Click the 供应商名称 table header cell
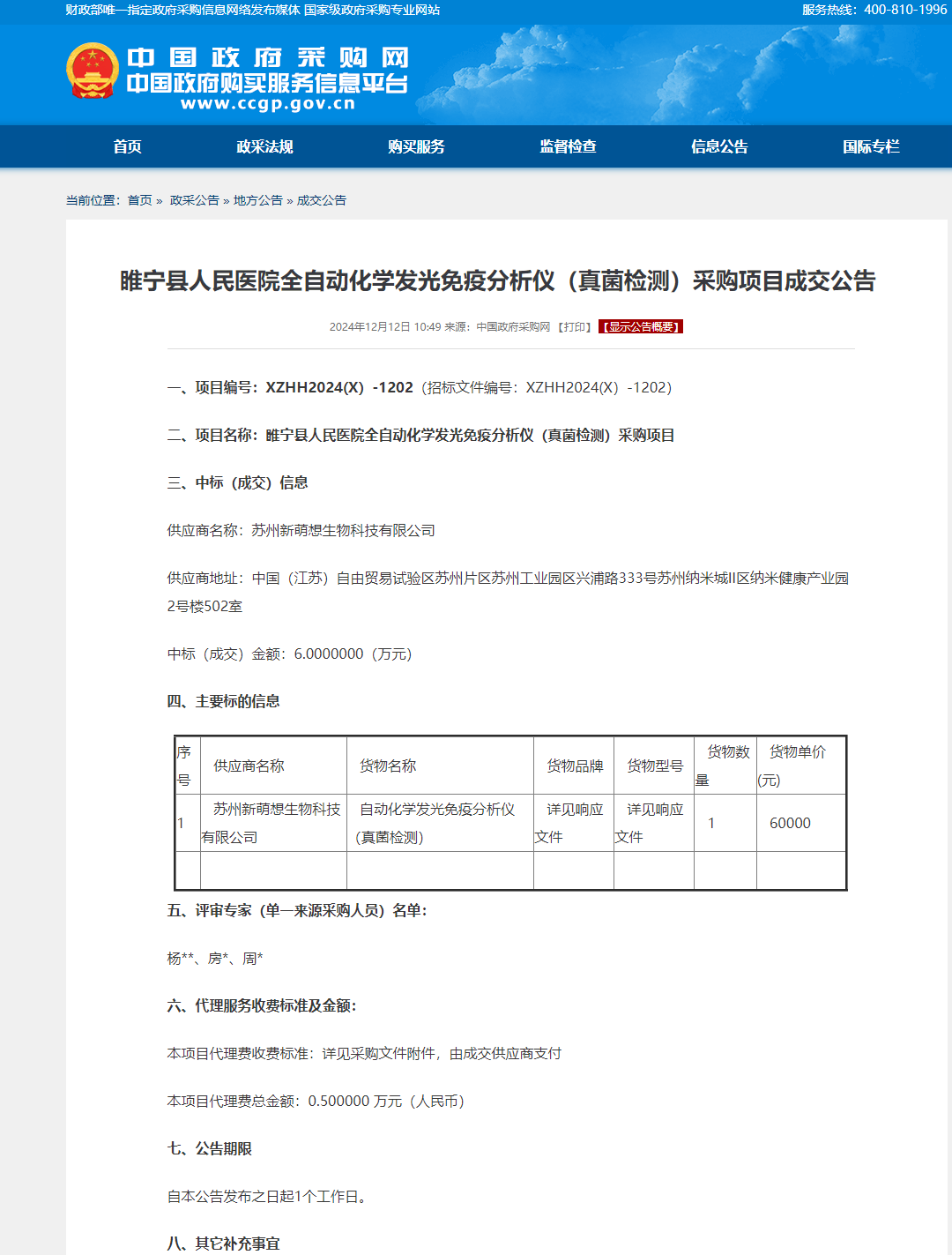This screenshot has height=1255, width=952. click(249, 766)
